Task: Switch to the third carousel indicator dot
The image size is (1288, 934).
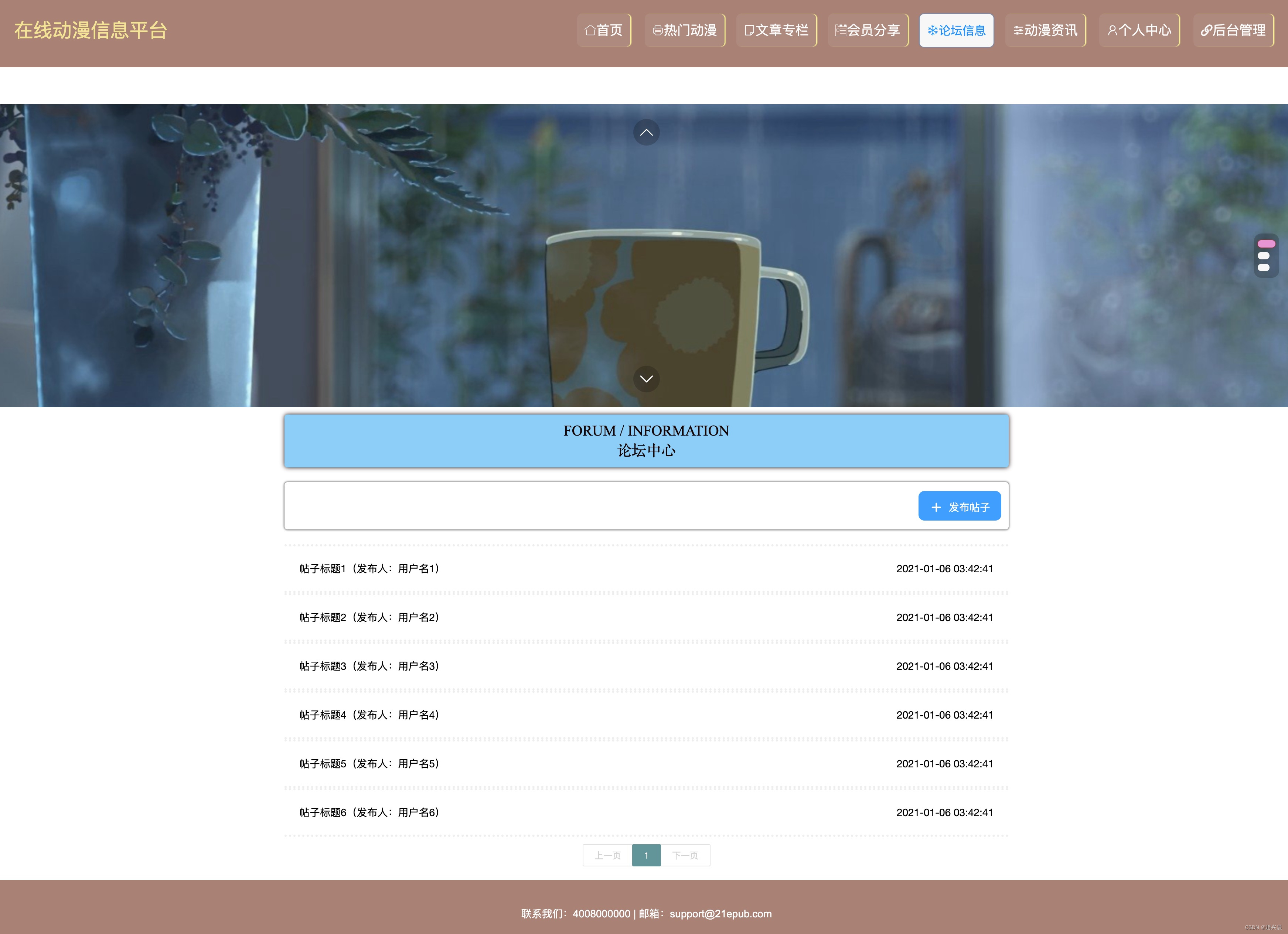Action: pos(1264,267)
